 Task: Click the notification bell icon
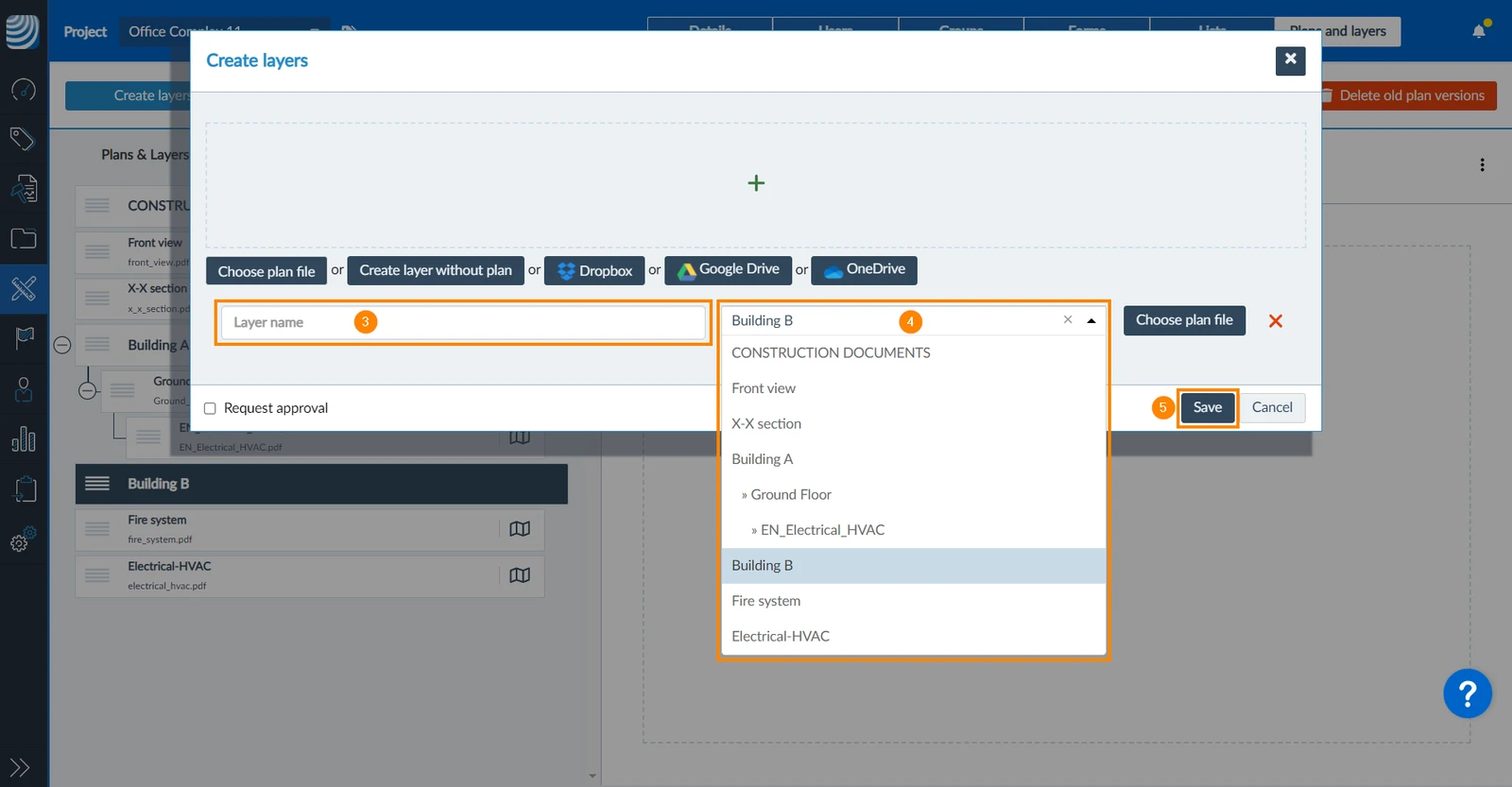pos(1479,31)
